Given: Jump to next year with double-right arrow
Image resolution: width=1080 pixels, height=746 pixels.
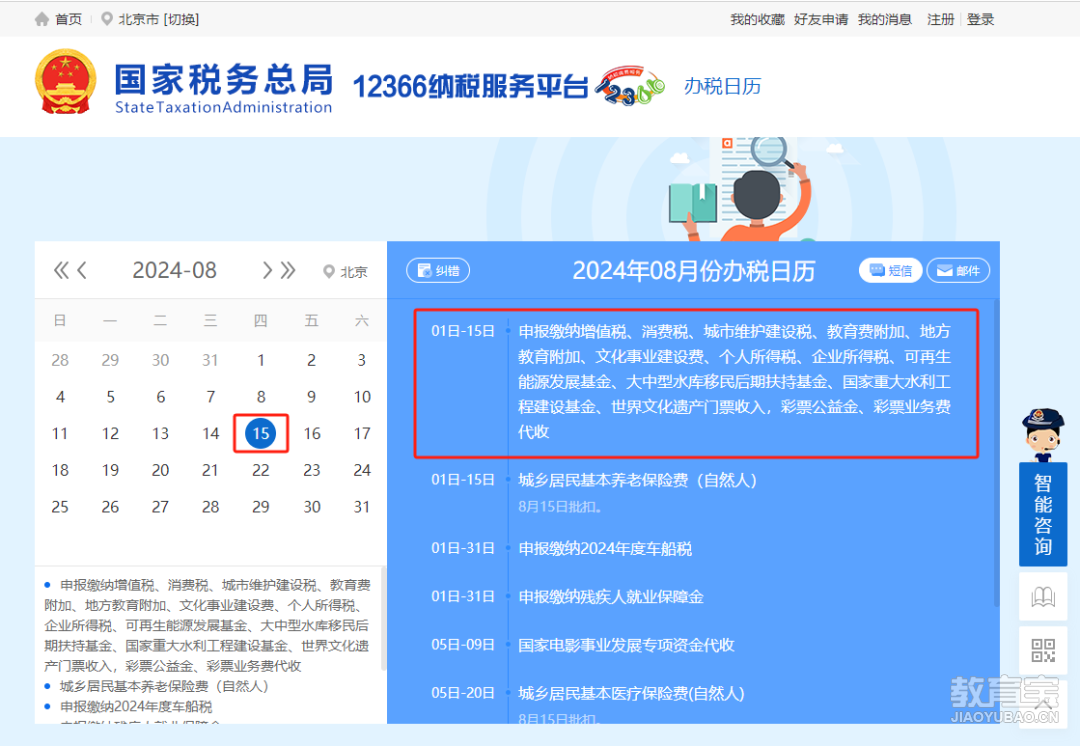Looking at the screenshot, I should click(288, 270).
